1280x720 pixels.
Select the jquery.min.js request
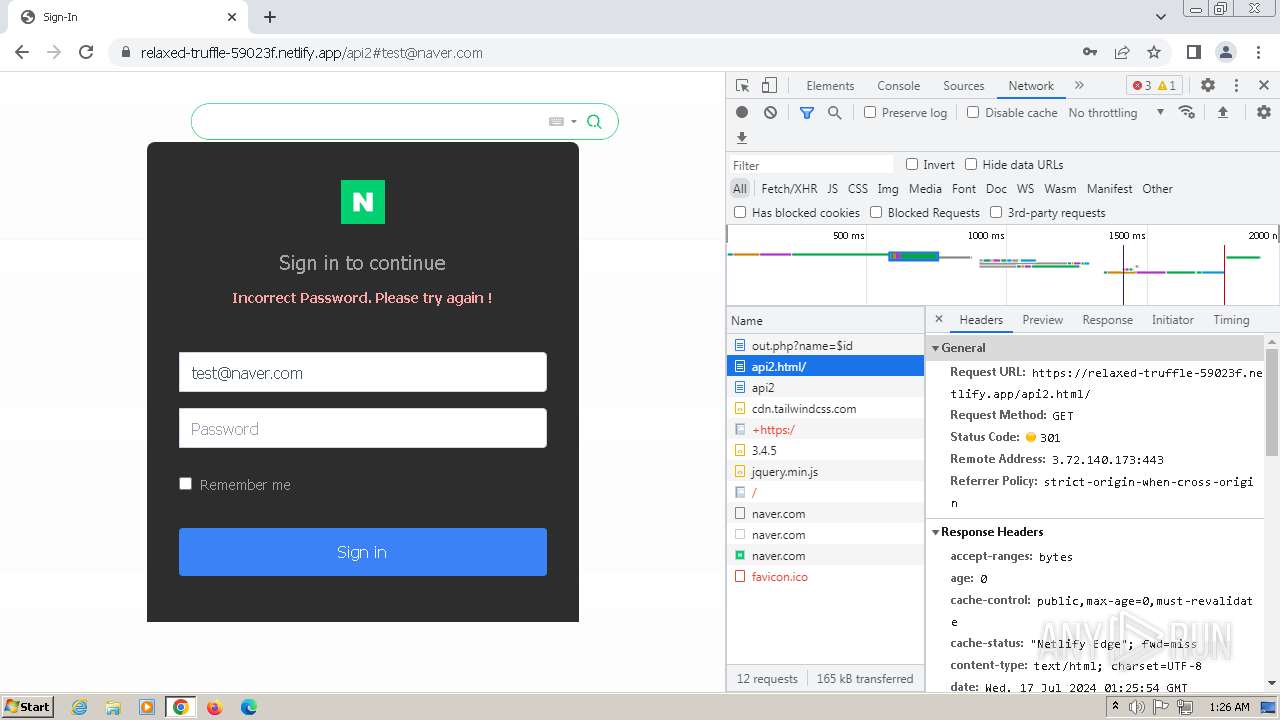click(825, 472)
